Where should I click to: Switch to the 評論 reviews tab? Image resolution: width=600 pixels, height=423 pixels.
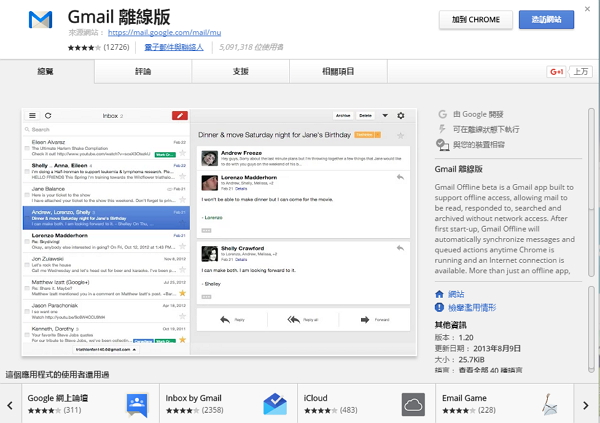coord(142,72)
